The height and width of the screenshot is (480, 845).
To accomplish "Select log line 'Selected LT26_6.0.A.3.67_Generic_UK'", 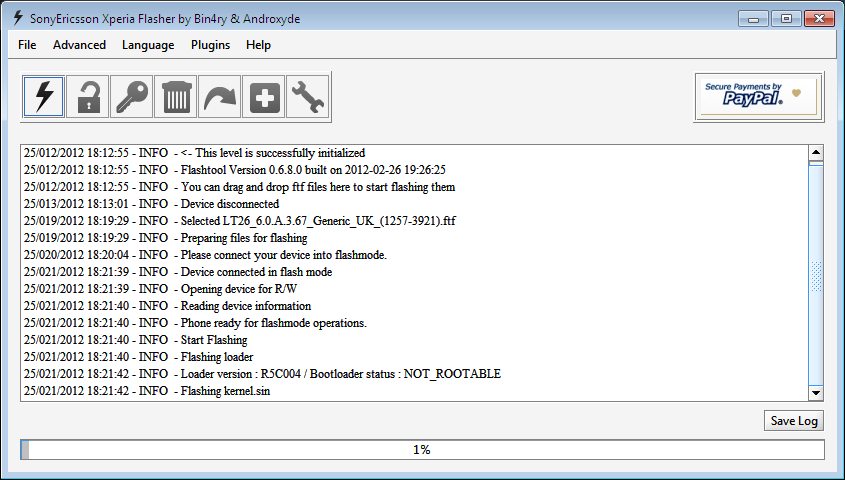I will pyautogui.click(x=240, y=221).
